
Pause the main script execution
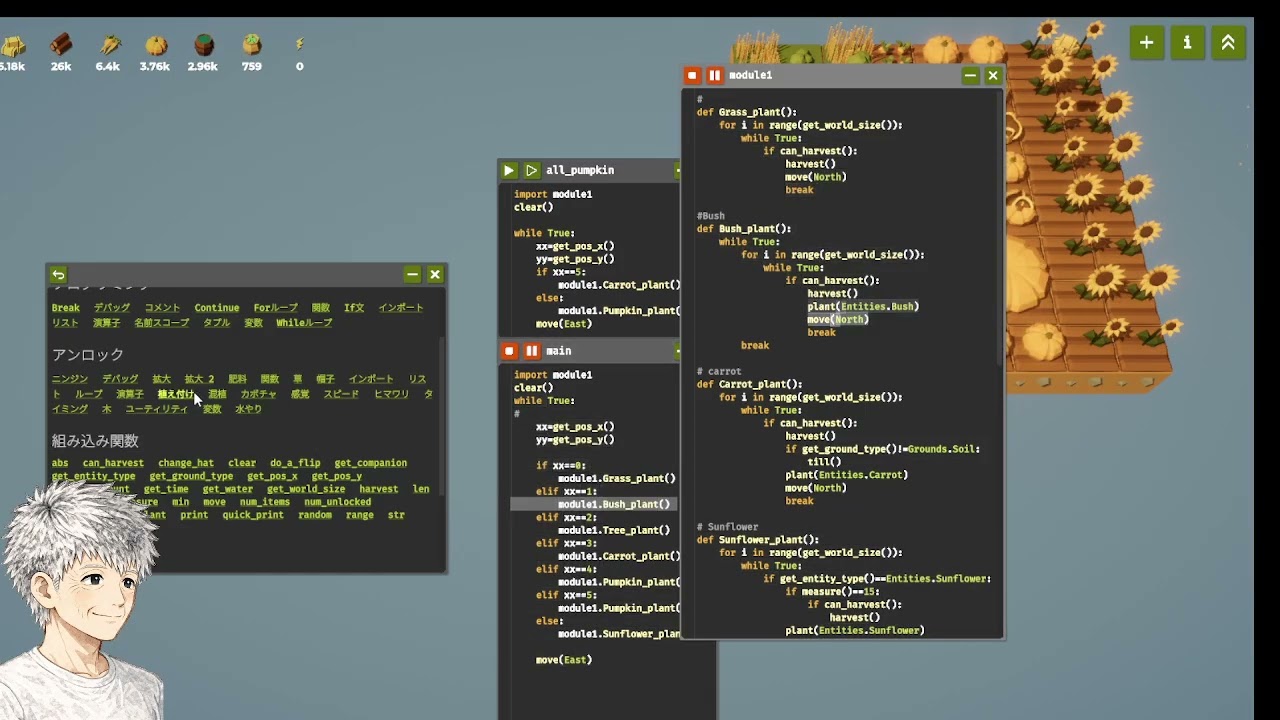click(532, 351)
